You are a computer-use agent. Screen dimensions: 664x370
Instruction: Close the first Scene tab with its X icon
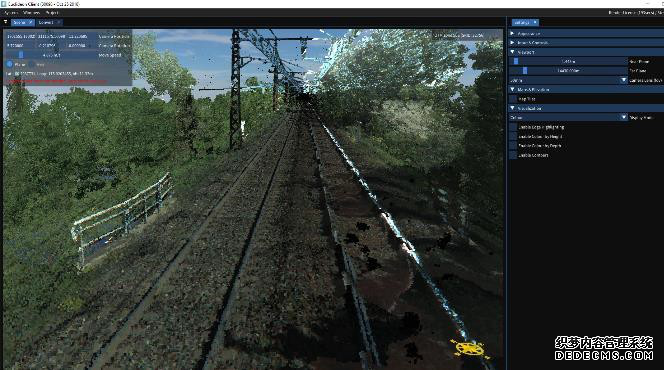pos(30,22)
